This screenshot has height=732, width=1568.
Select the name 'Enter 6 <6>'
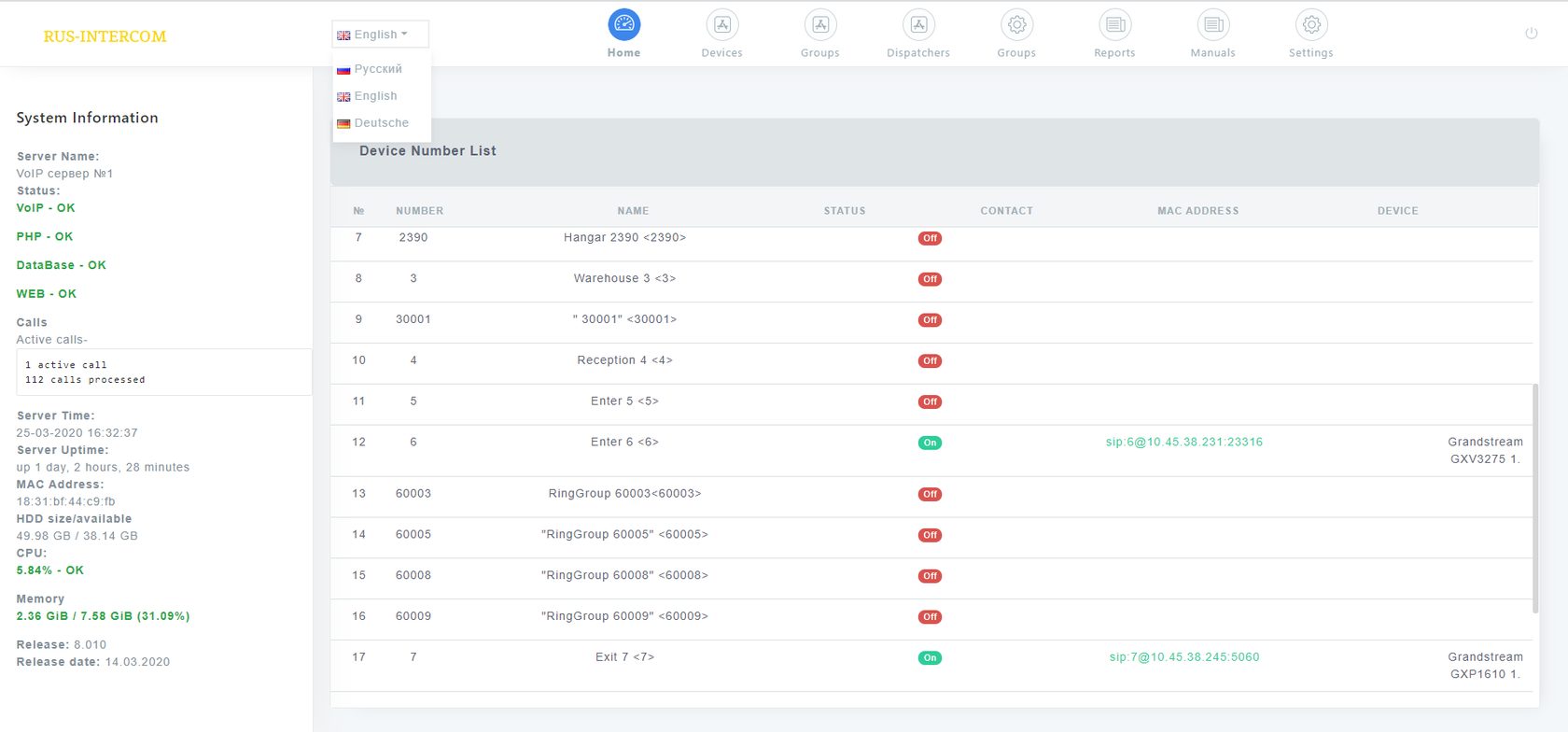click(624, 443)
